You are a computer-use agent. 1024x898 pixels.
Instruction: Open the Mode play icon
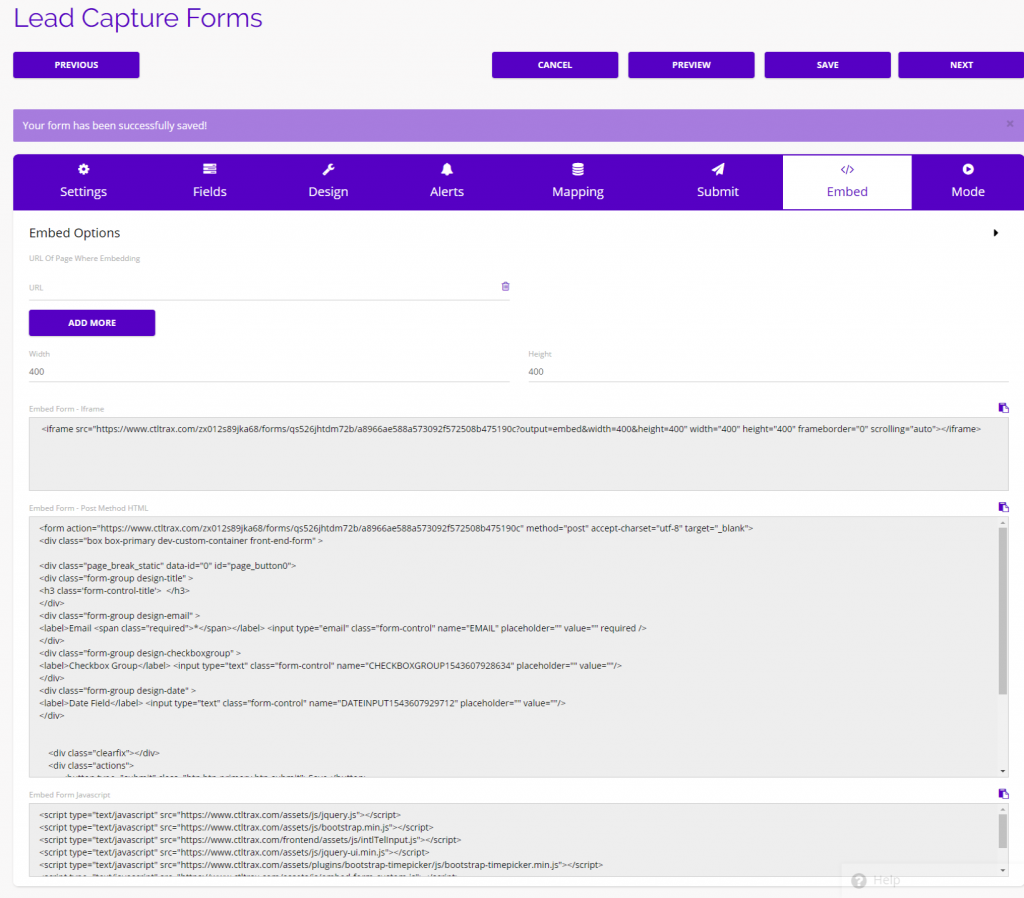pyautogui.click(x=968, y=169)
